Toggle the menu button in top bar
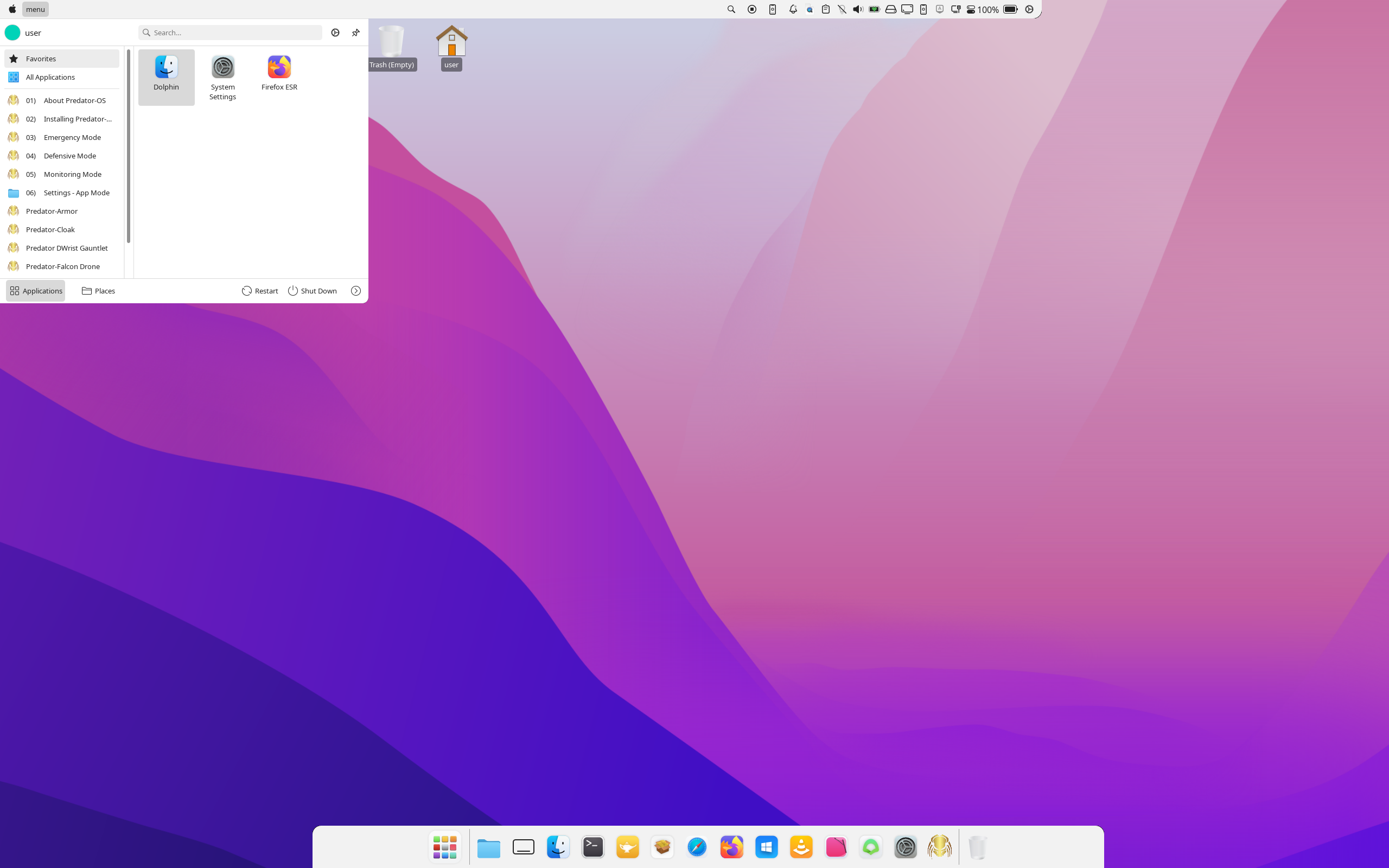The image size is (1389, 868). click(x=35, y=9)
